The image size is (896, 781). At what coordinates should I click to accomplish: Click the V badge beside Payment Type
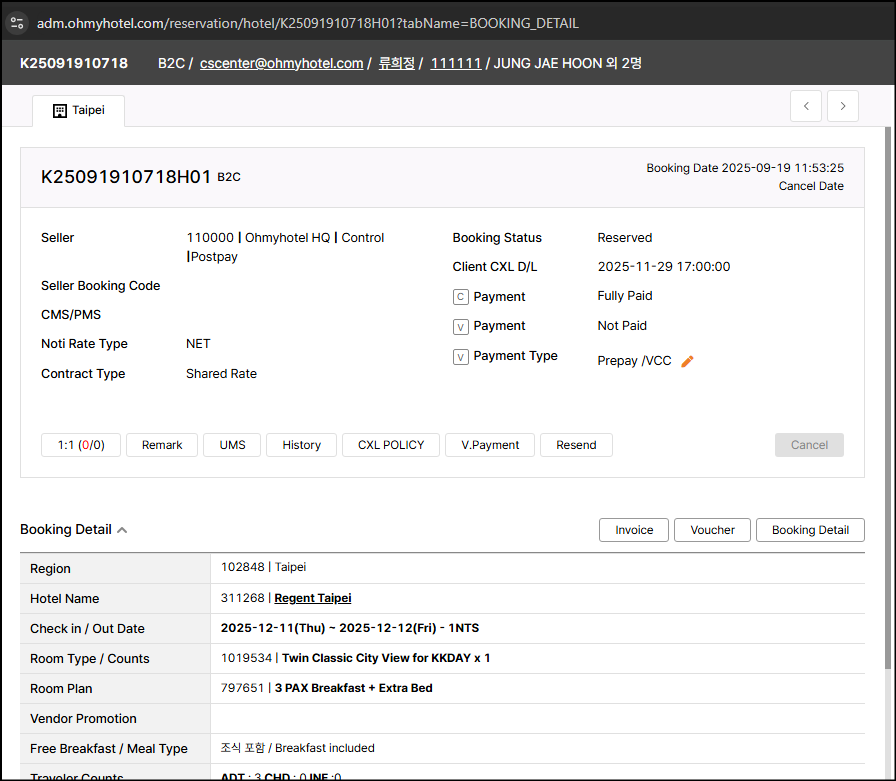[x=461, y=356]
